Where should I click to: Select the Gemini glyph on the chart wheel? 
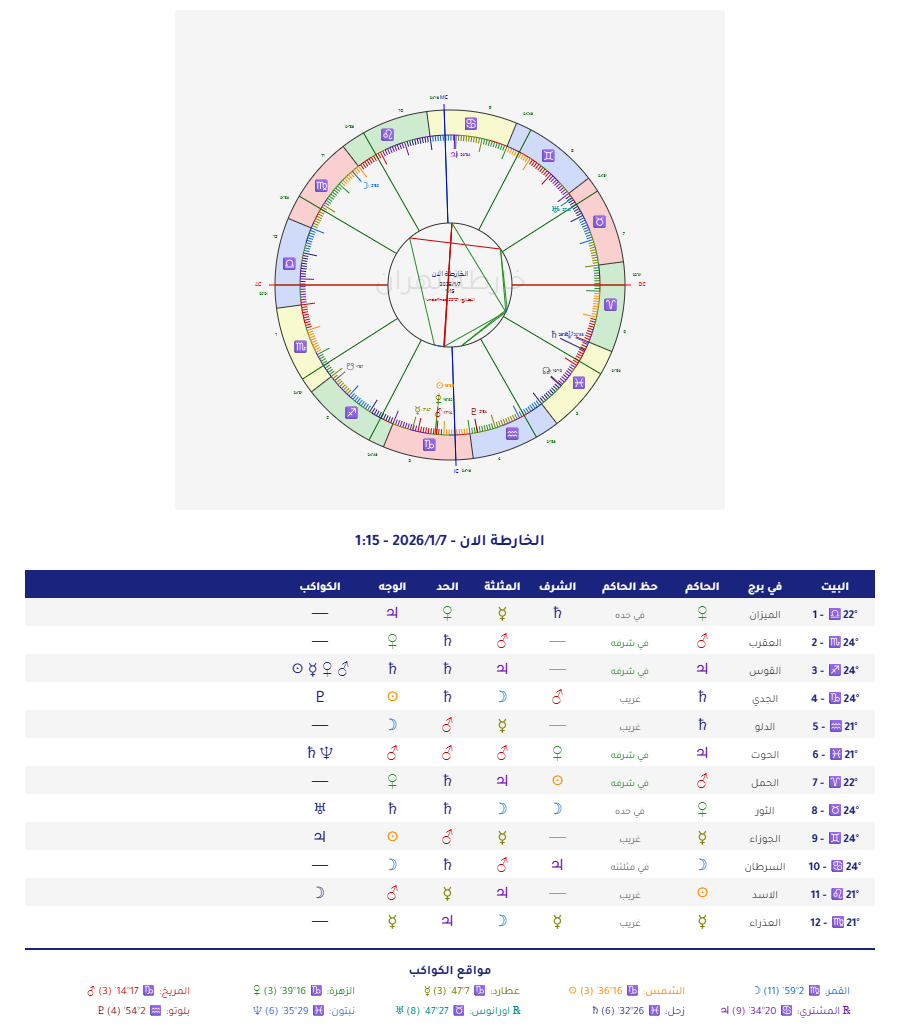549,155
